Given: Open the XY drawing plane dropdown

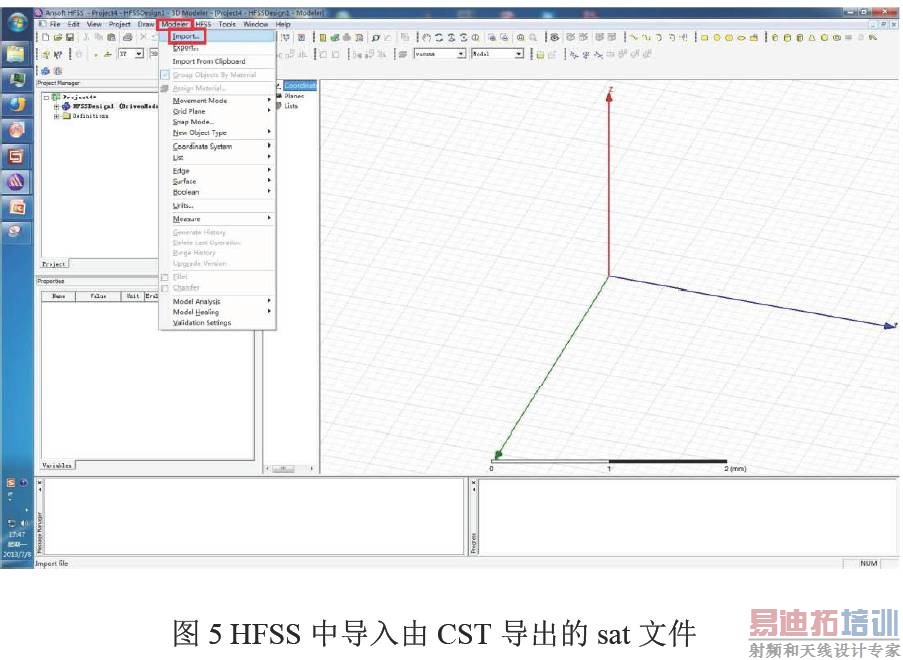Looking at the screenshot, I should pyautogui.click(x=139, y=54).
